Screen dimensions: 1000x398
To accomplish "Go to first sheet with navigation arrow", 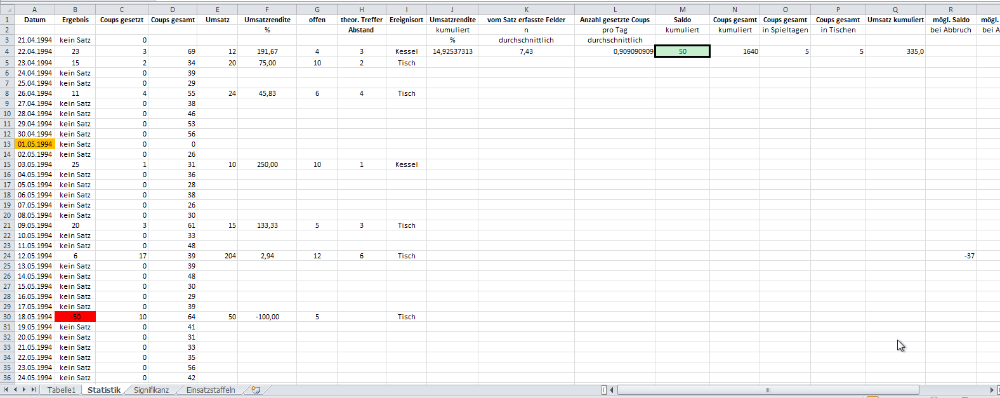I will (6, 390).
